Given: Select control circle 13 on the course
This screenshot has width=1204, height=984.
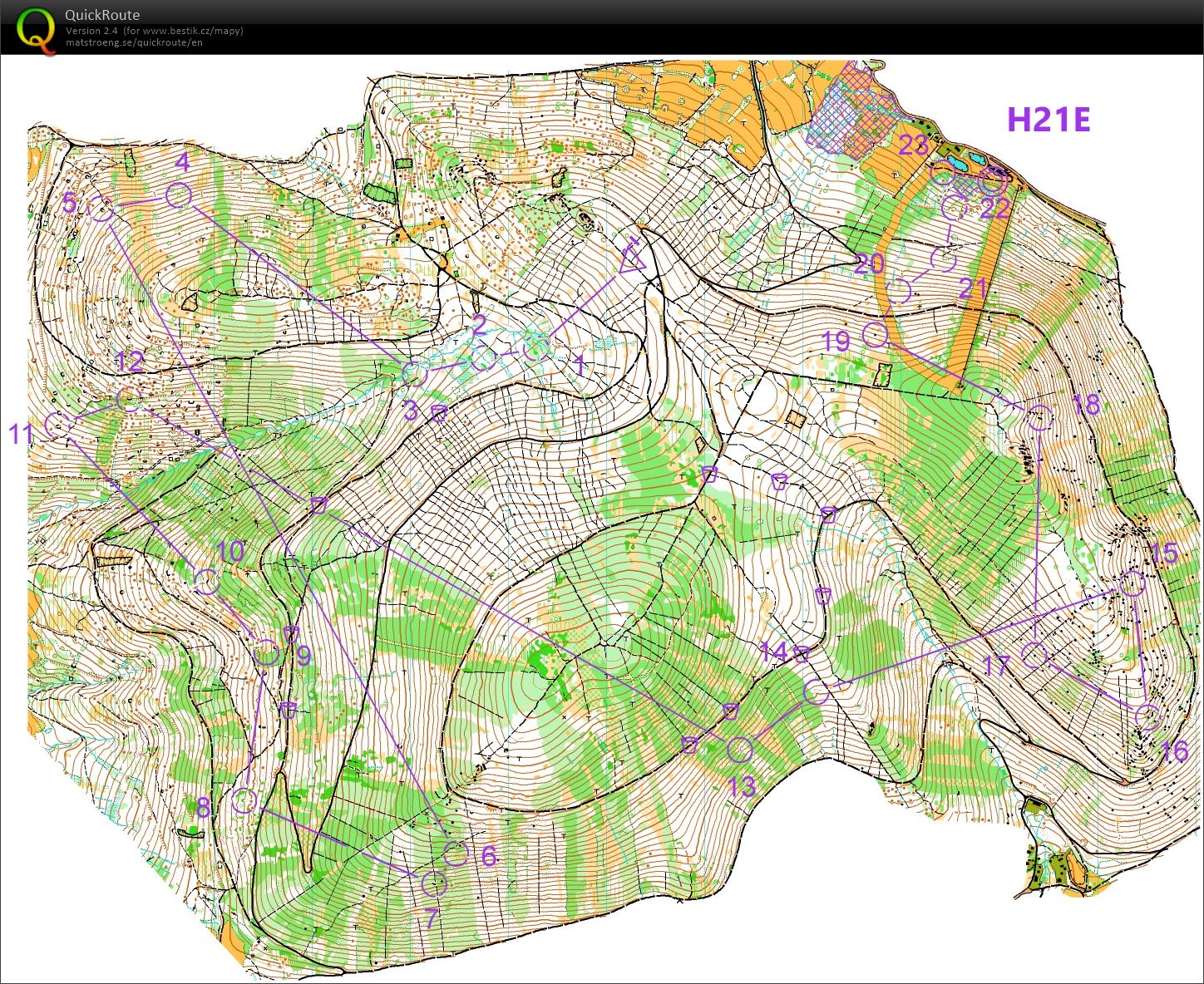Looking at the screenshot, I should pyautogui.click(x=739, y=749).
